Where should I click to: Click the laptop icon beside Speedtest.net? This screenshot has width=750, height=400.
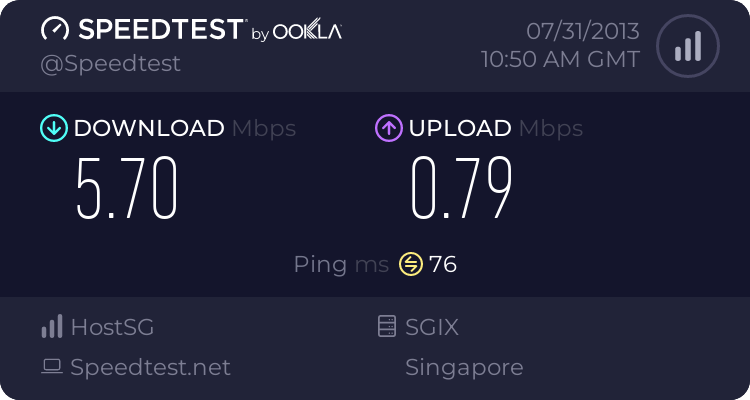click(52, 367)
